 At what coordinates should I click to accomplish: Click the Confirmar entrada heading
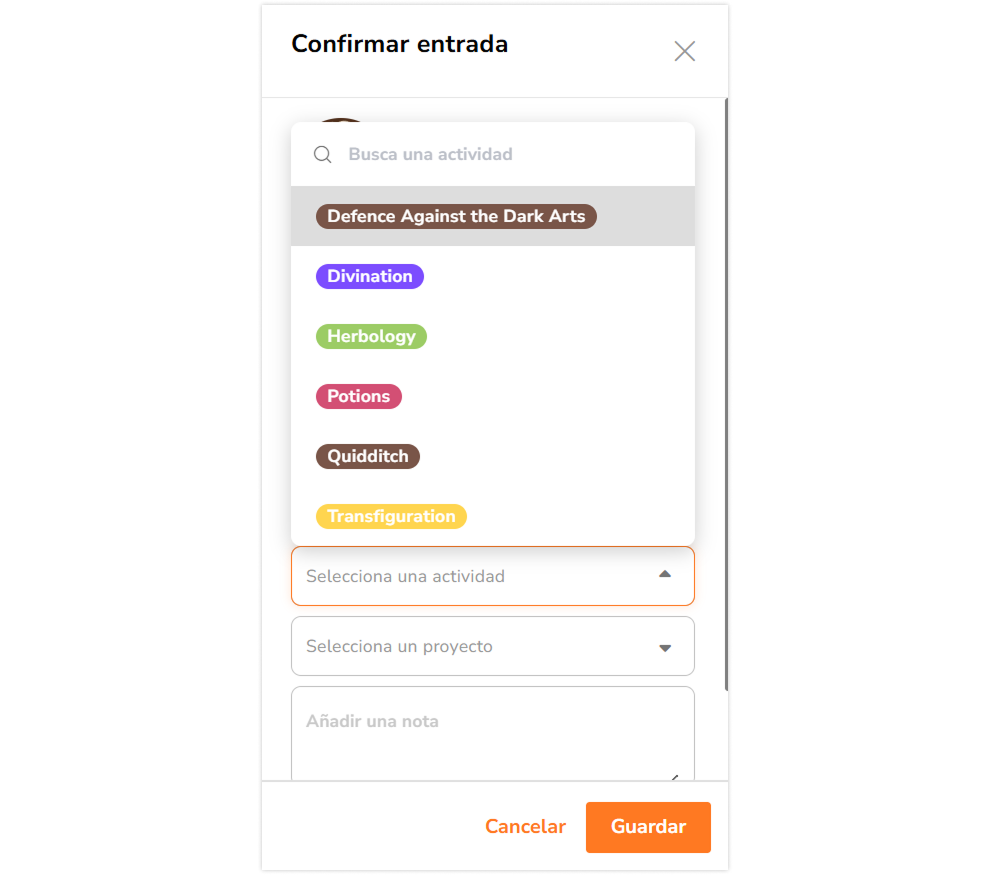[399, 44]
